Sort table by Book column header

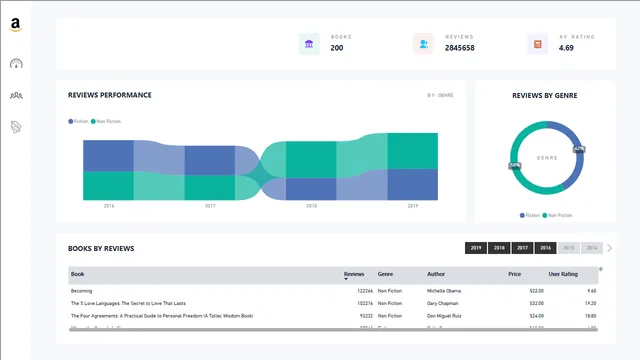(x=78, y=274)
